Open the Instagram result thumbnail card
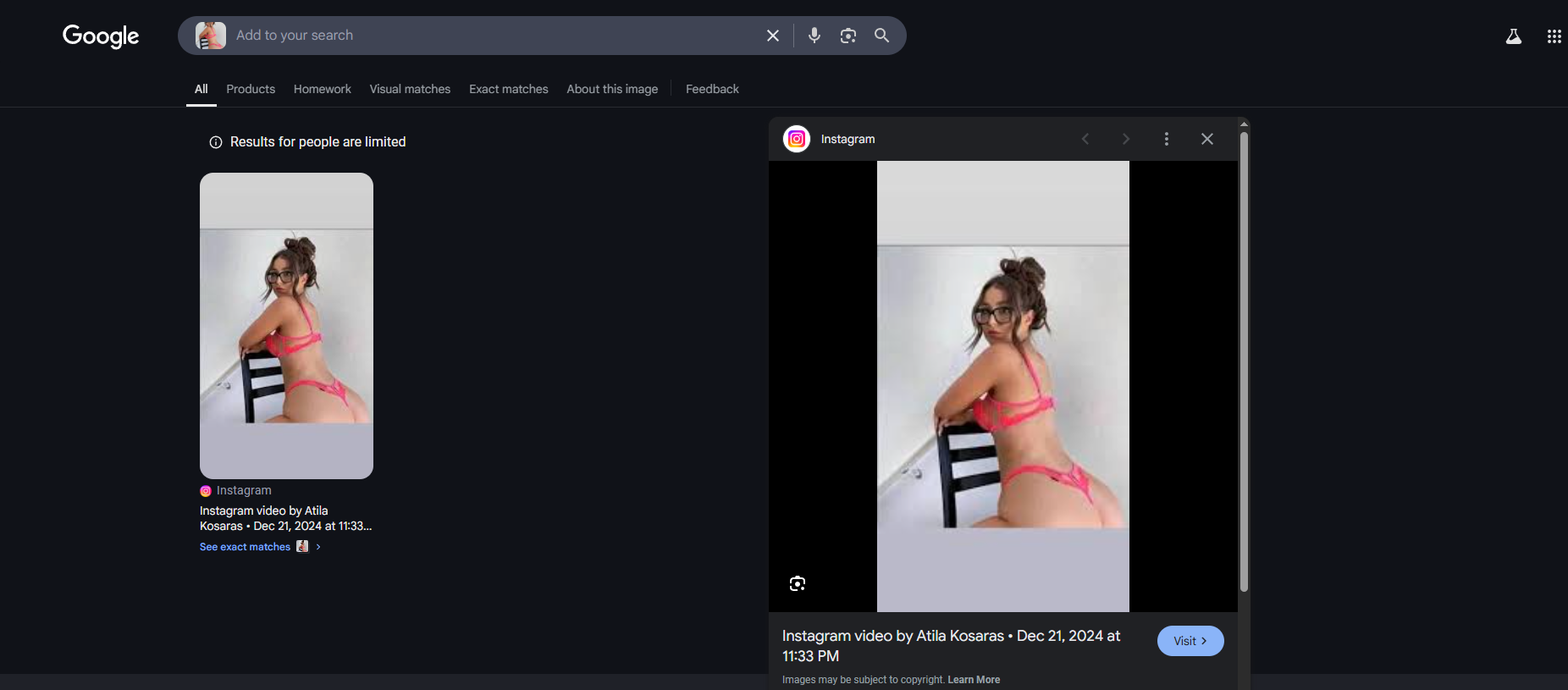 point(286,326)
